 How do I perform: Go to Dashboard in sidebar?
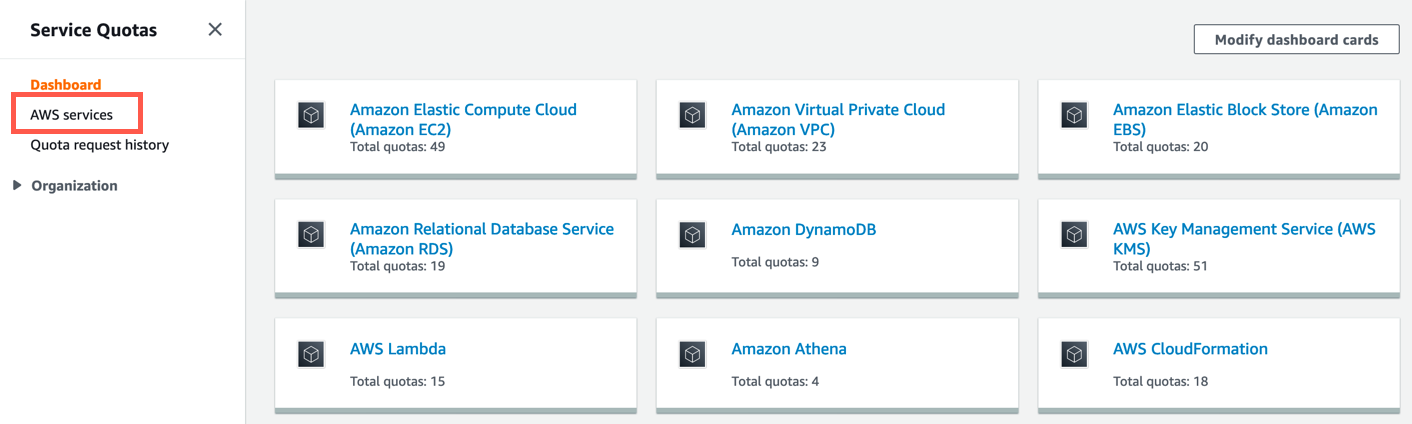coord(65,85)
